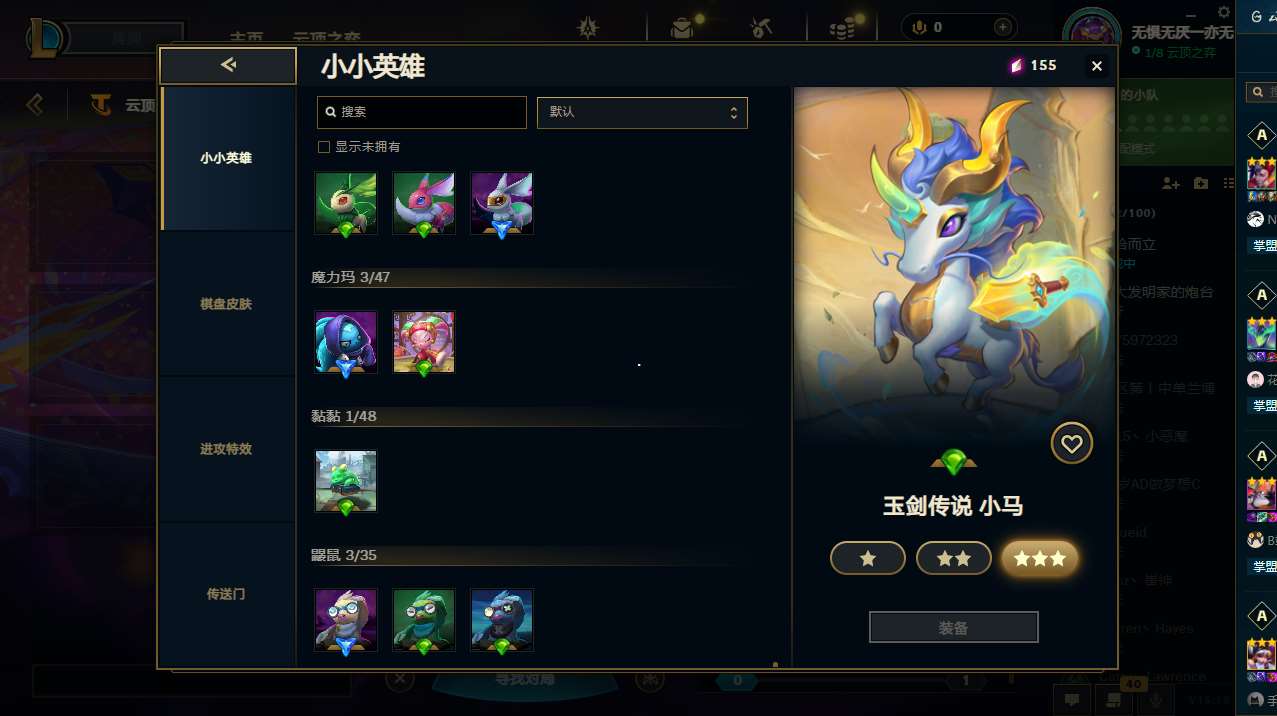Select the blue hooded 魔力玛 Little Legend
The image size is (1277, 716).
point(346,342)
